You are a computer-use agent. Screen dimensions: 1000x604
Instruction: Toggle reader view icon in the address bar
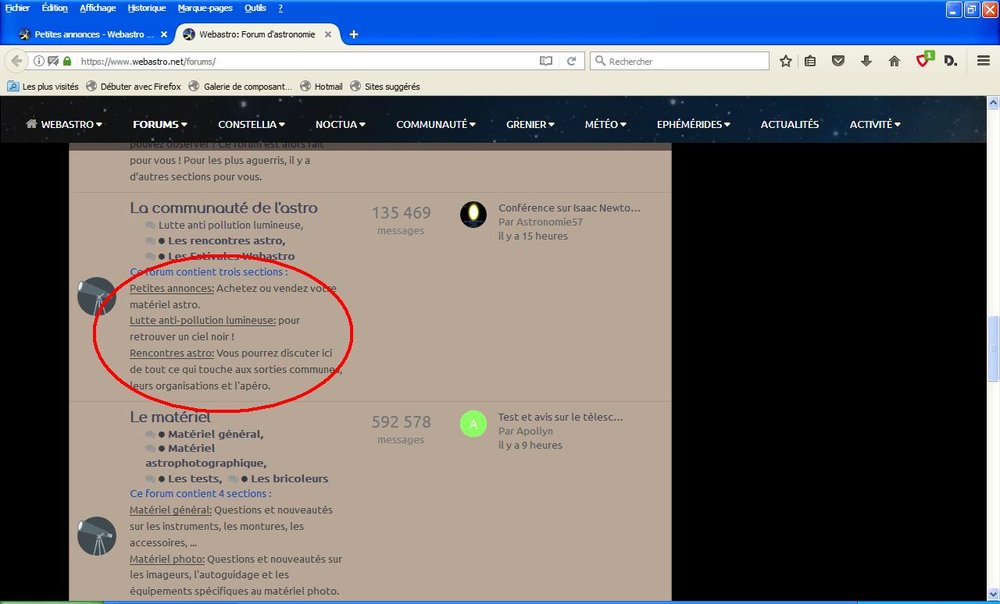(546, 61)
